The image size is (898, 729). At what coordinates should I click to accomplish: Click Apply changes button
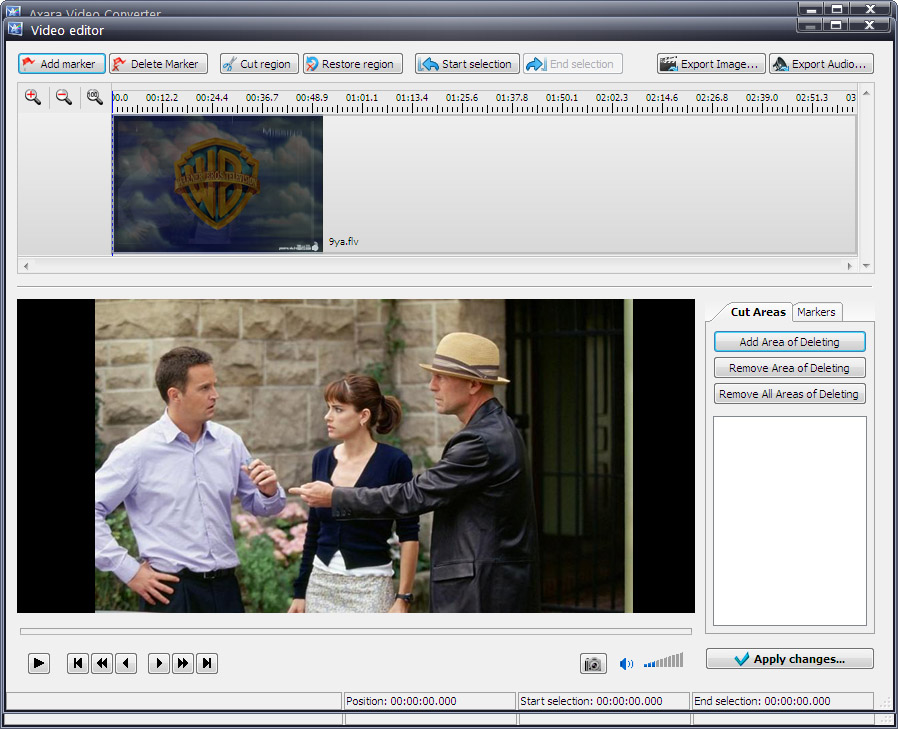click(789, 659)
